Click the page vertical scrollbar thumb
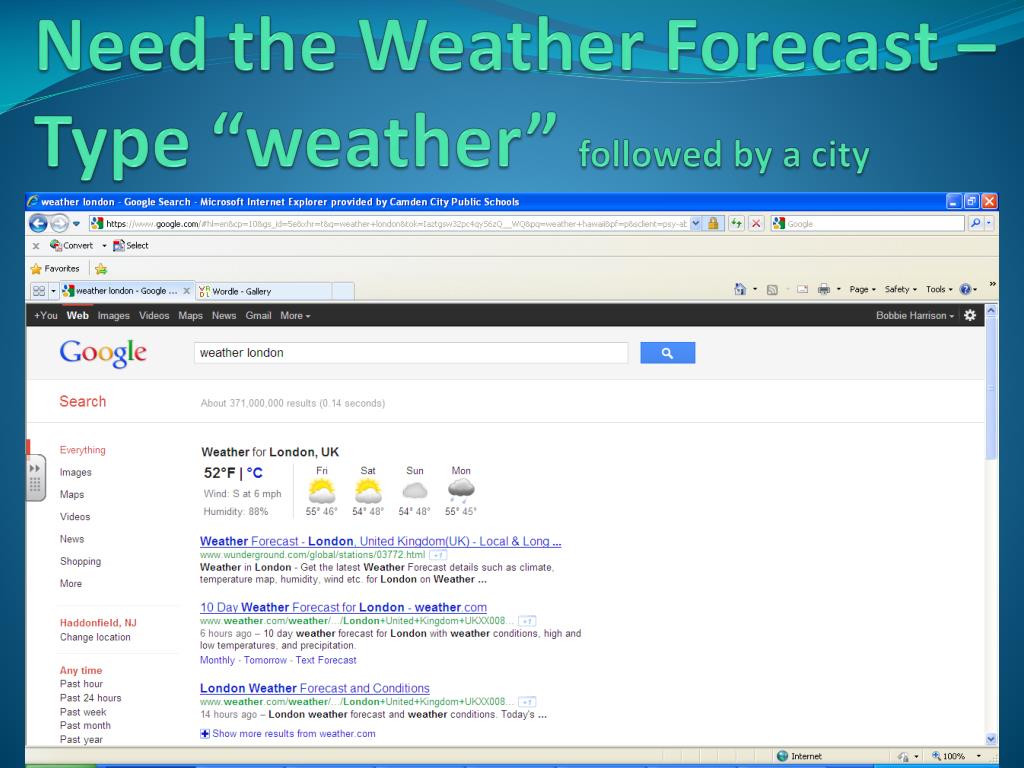1024x768 pixels. pyautogui.click(x=991, y=389)
